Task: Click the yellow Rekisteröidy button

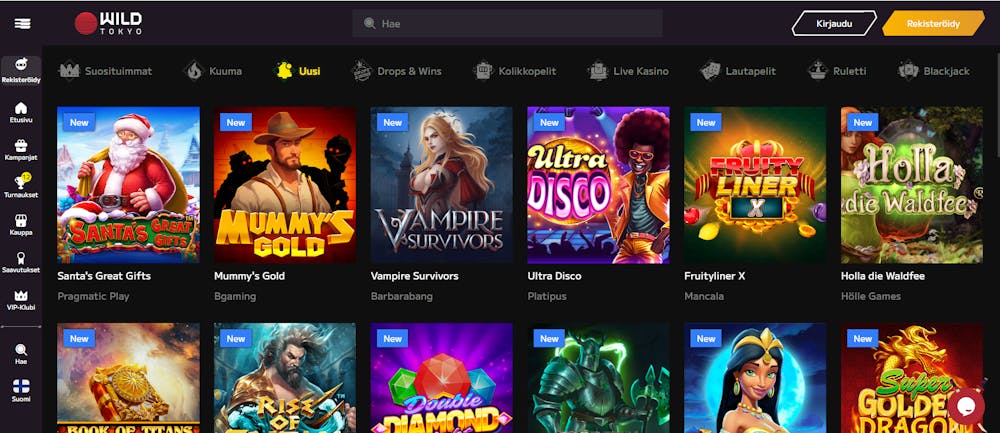Action: click(934, 24)
